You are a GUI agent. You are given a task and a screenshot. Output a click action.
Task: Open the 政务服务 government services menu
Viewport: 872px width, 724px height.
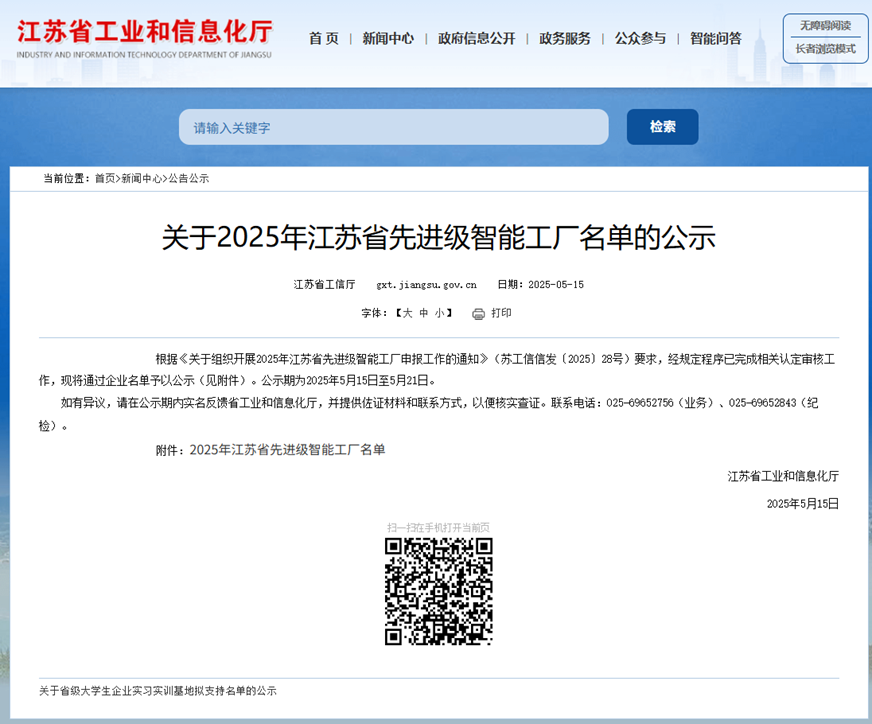pos(564,38)
